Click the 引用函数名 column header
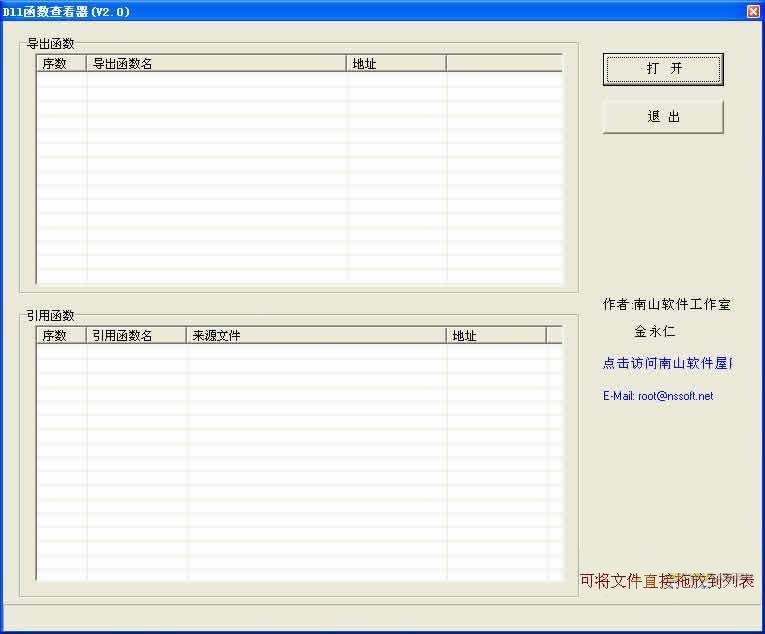The height and width of the screenshot is (634, 765). click(137, 335)
